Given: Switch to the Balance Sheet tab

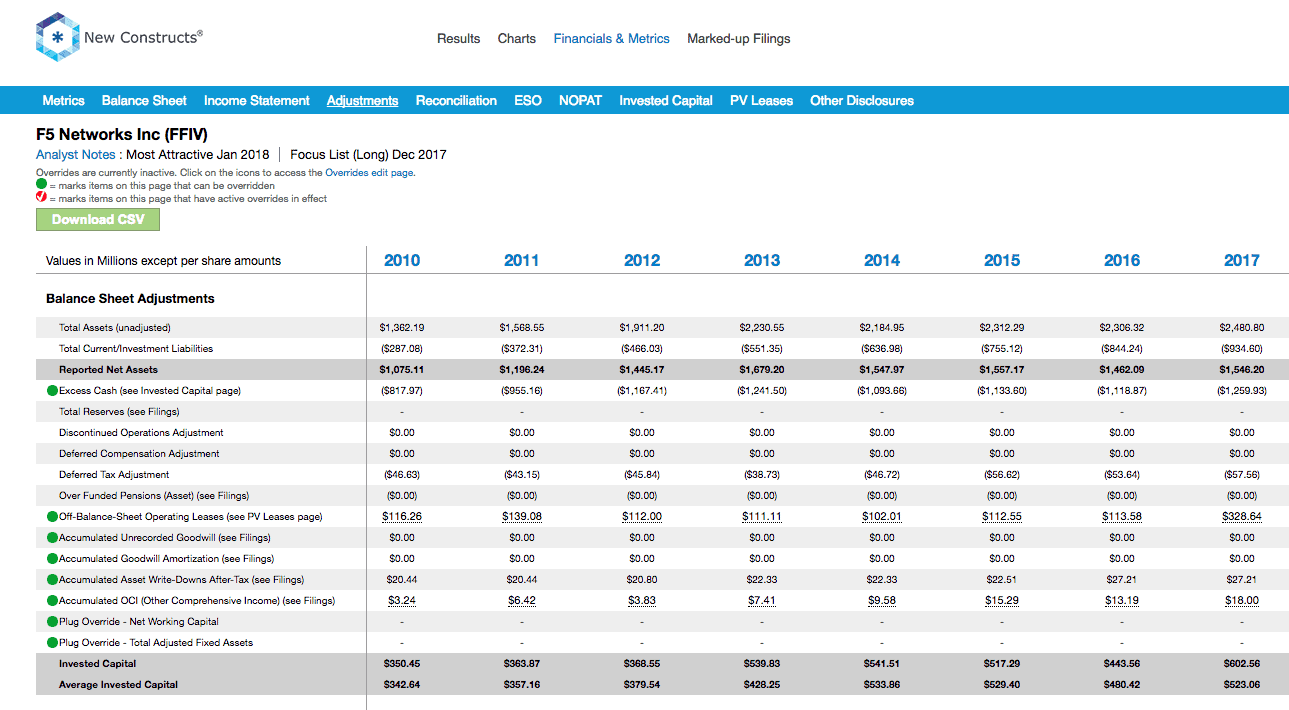Looking at the screenshot, I should pos(144,101).
